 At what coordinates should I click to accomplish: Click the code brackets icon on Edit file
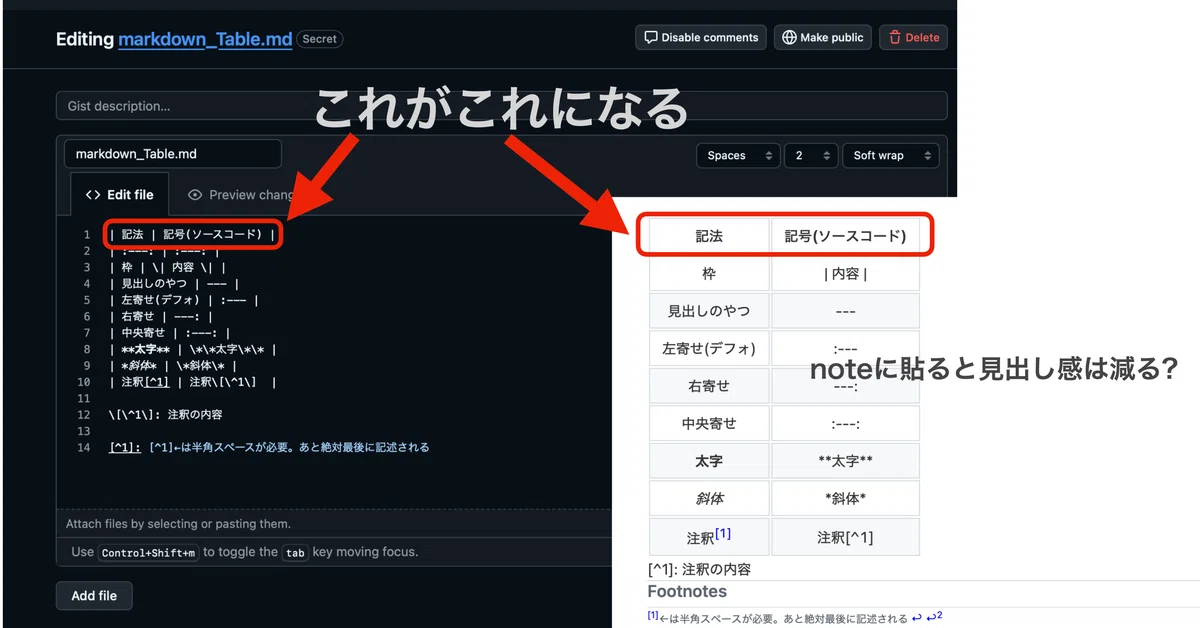coord(93,195)
